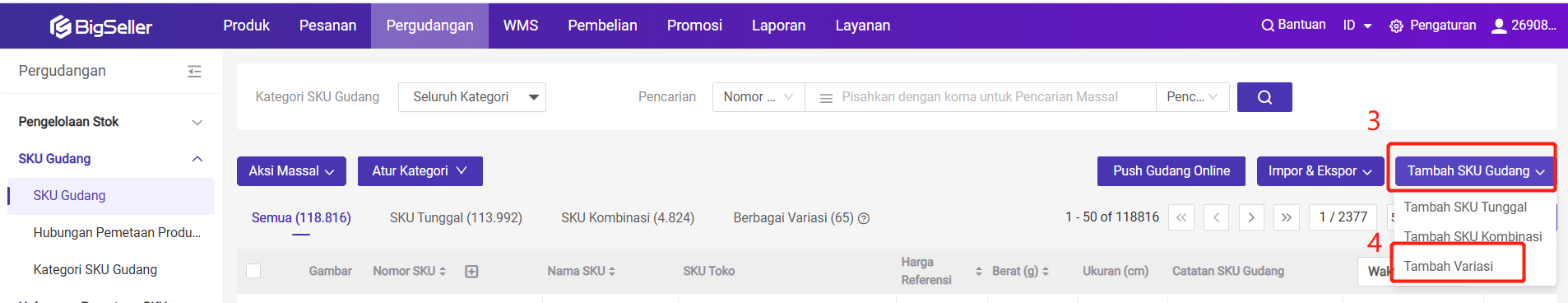Open Kategori SKU Gudang sidebar link
This screenshot has width=1568, height=303.
[95, 269]
